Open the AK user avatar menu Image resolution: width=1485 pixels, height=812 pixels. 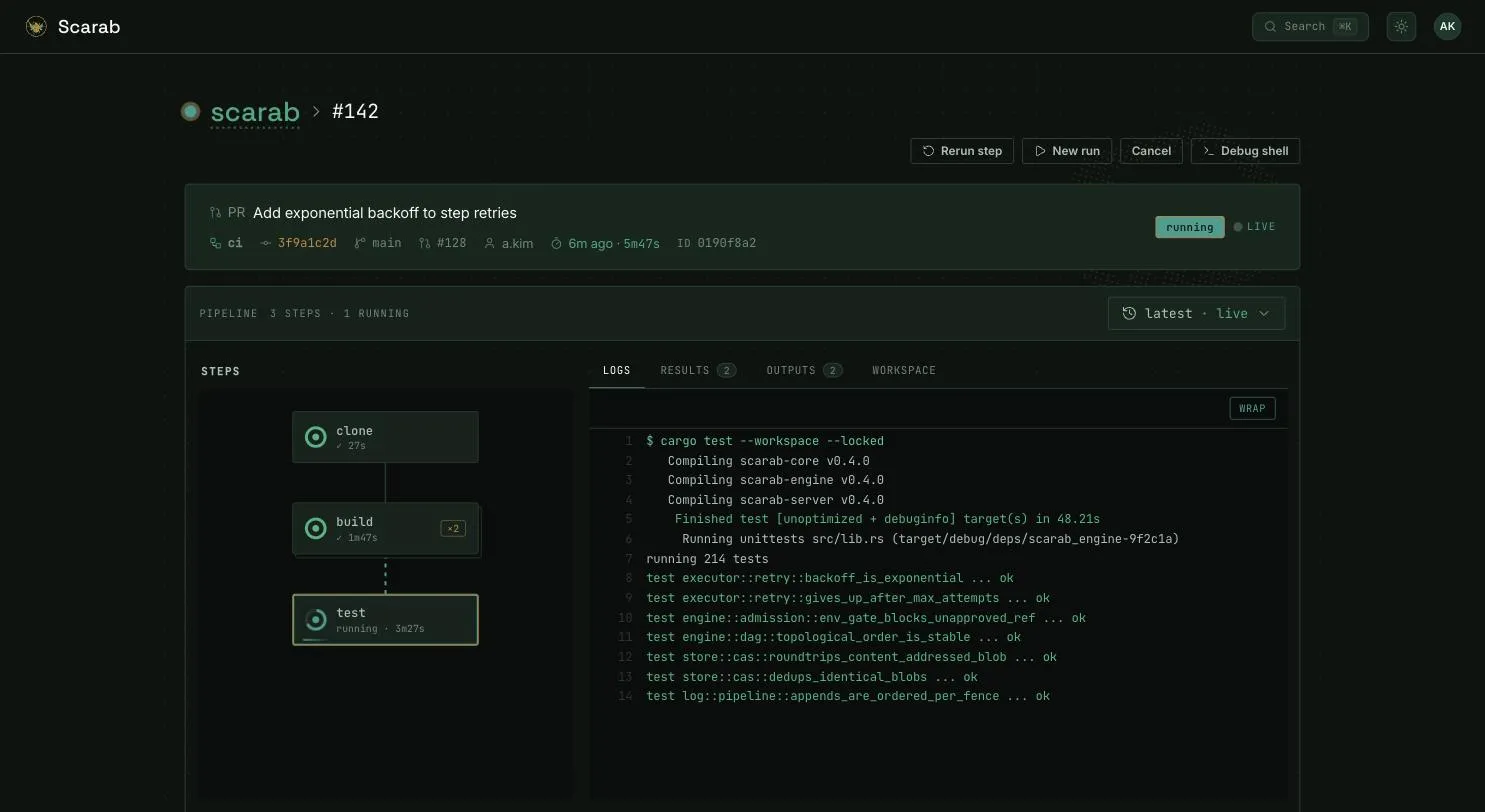point(1447,27)
